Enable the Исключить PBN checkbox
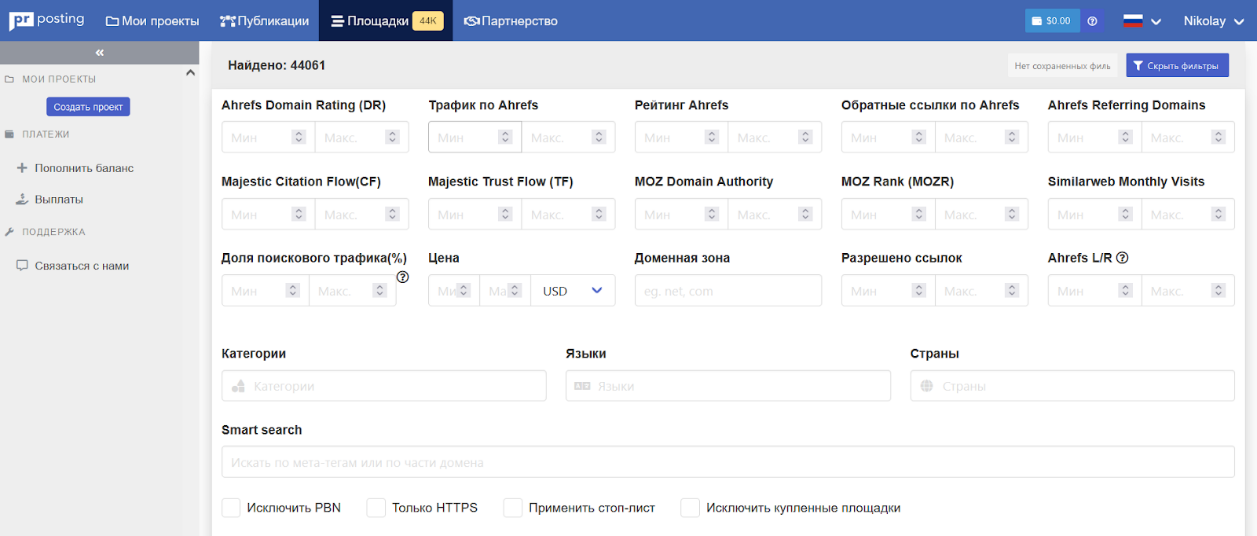 pyautogui.click(x=231, y=508)
